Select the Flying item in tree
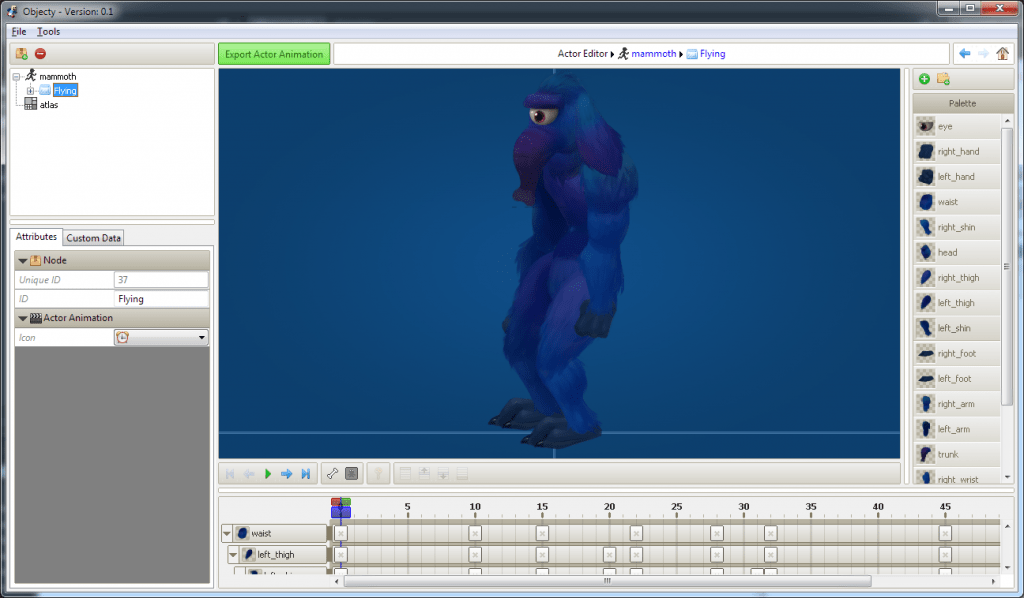The image size is (1024, 598). pyautogui.click(x=65, y=91)
